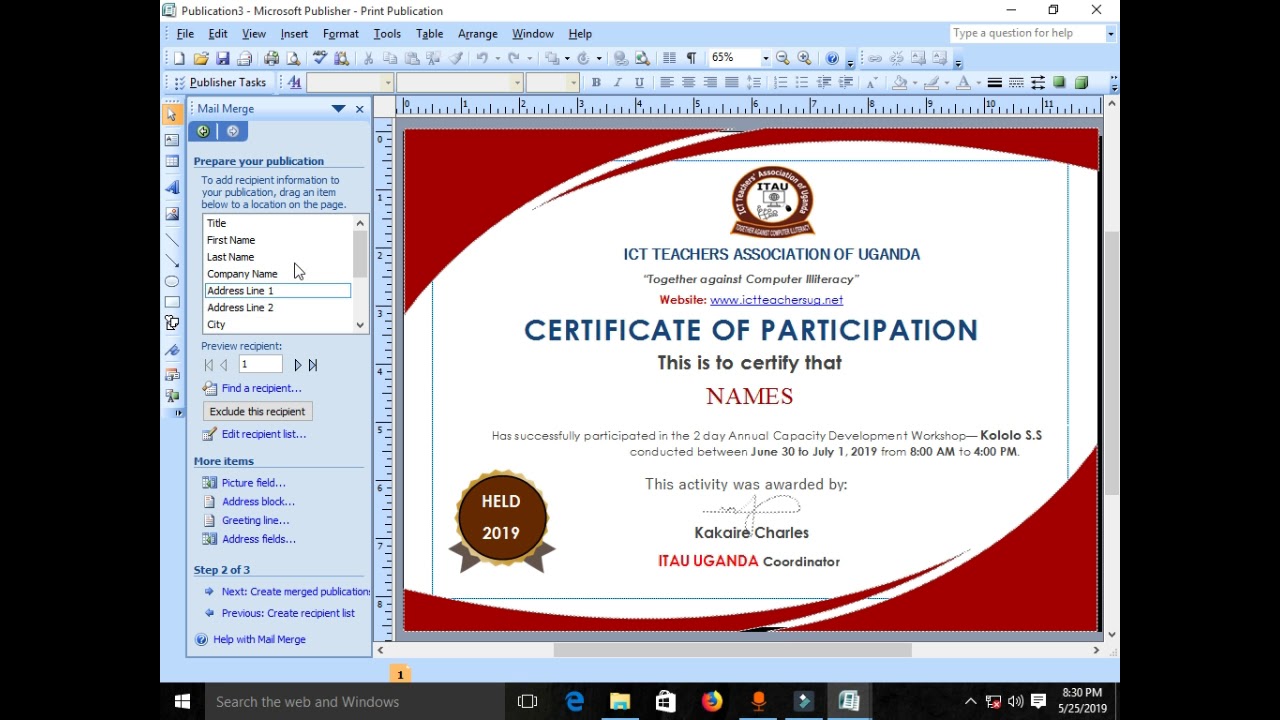1280x720 pixels.
Task: Set text alignment to right
Action: click(x=710, y=83)
